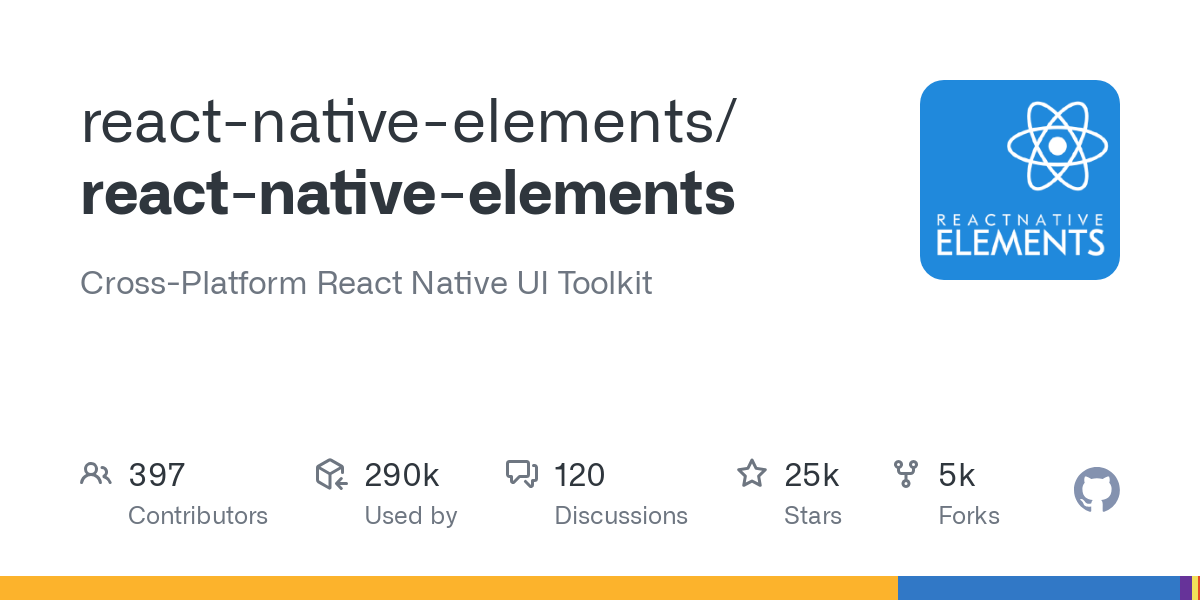Viewport: 1200px width, 600px height.
Task: Click the Cross-Platform React Native UI Toolkit description
Action: pyautogui.click(x=365, y=283)
